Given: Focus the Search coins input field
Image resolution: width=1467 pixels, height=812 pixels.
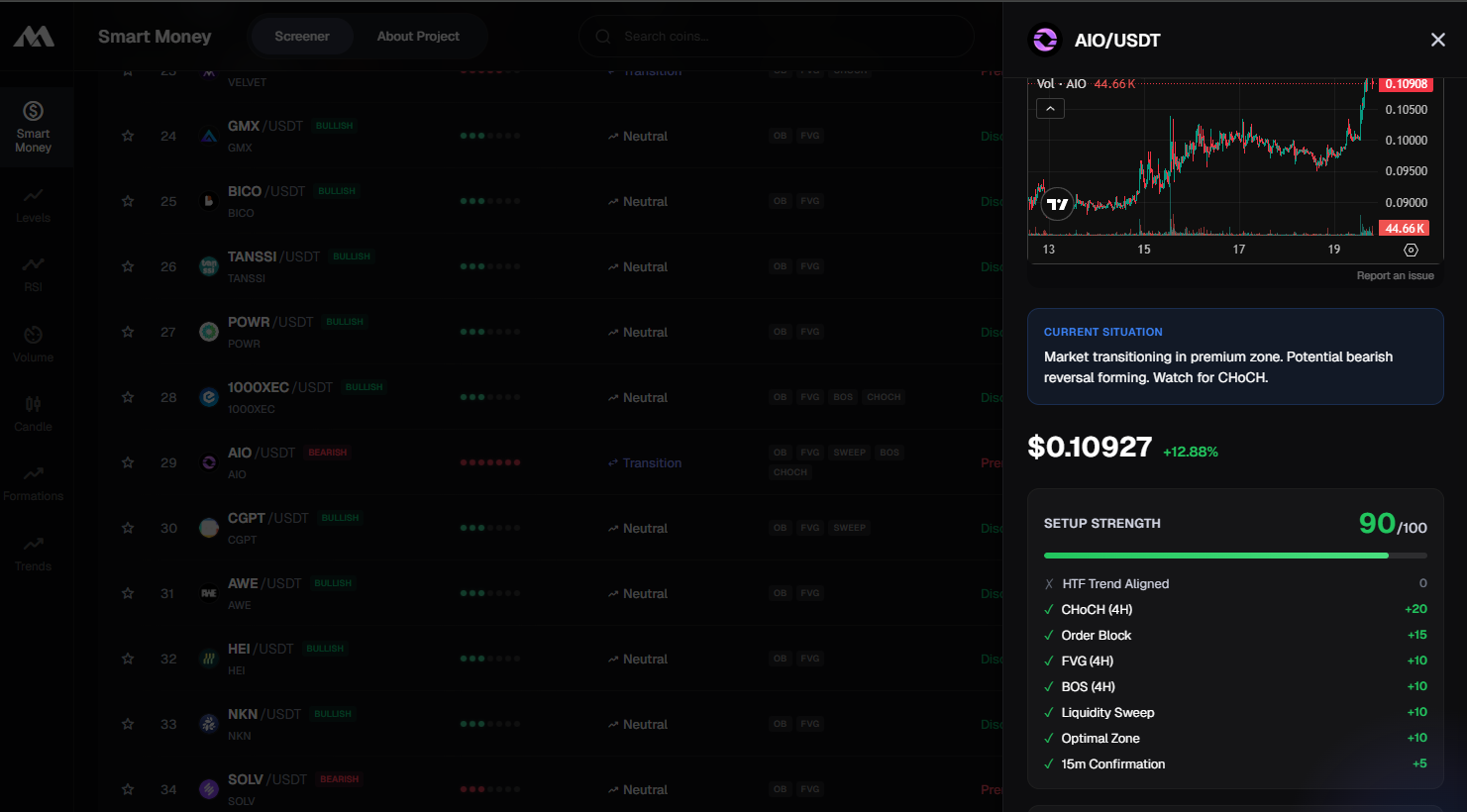Looking at the screenshot, I should 783,37.
